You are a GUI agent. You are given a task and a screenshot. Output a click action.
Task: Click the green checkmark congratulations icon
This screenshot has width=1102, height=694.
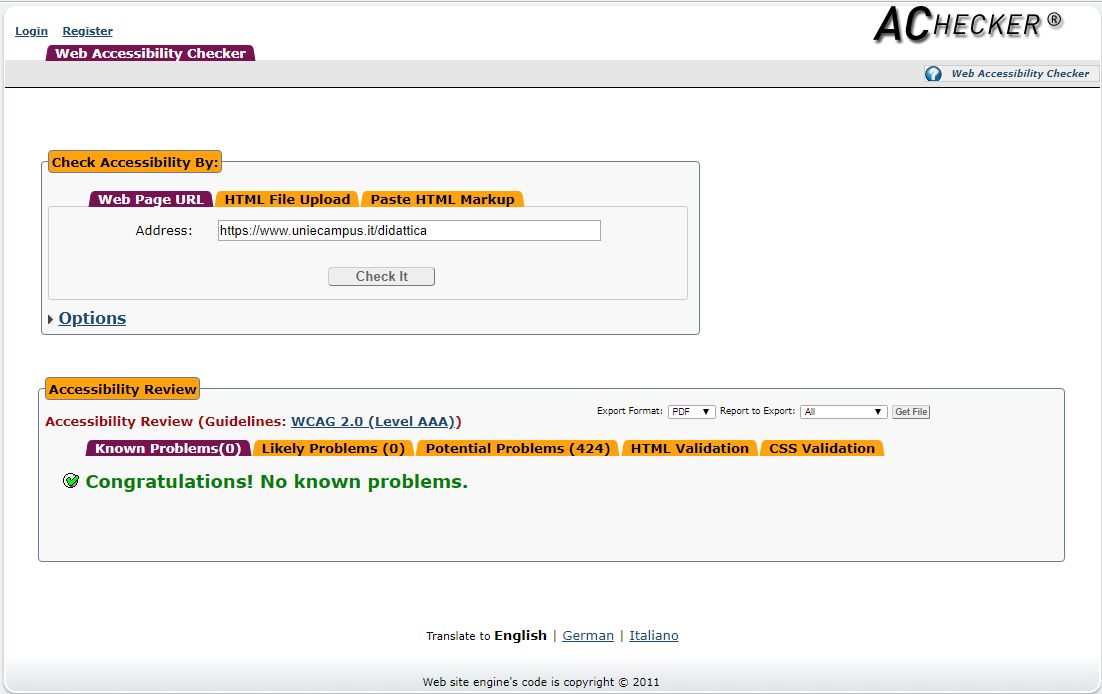(71, 481)
